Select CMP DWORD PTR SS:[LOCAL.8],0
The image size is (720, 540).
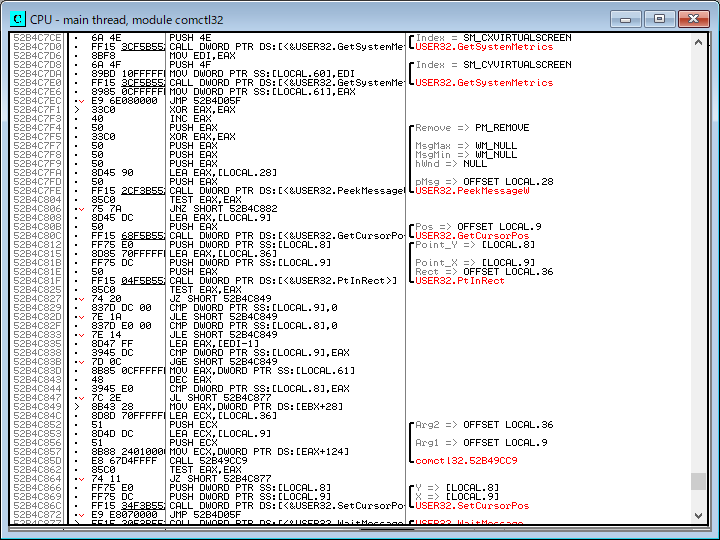coord(253,326)
